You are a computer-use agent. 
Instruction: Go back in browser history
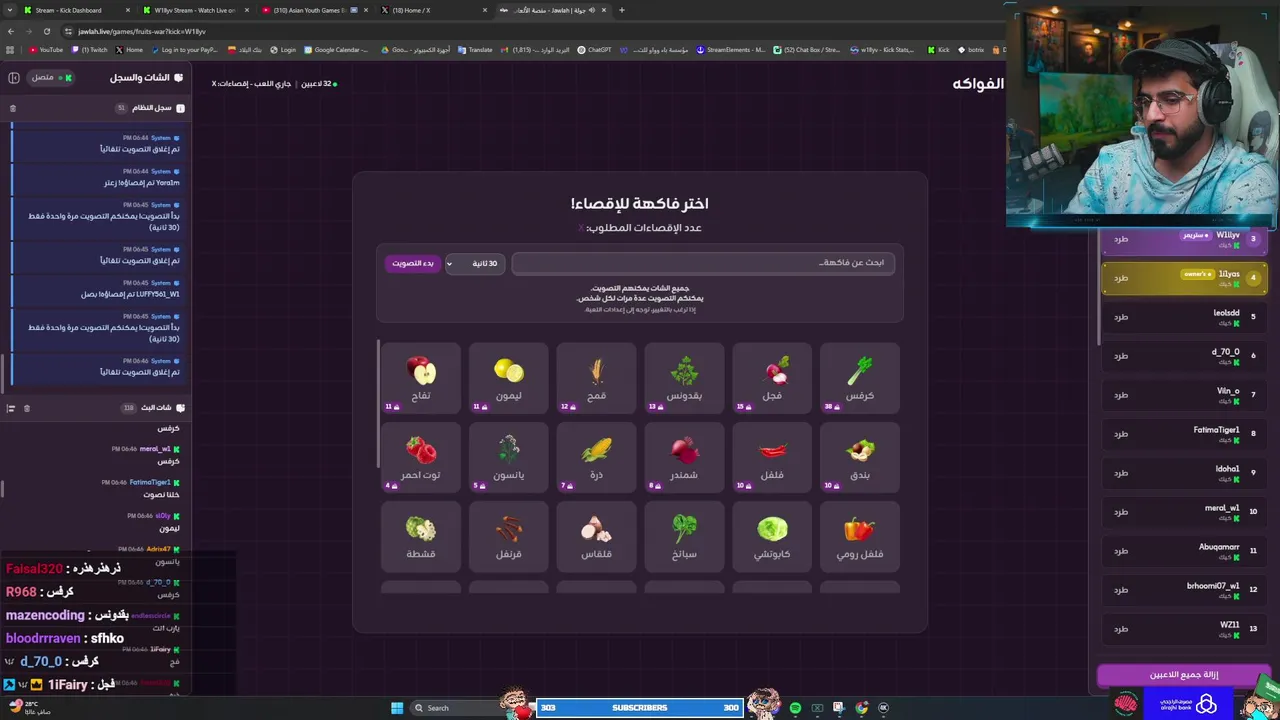tap(11, 31)
